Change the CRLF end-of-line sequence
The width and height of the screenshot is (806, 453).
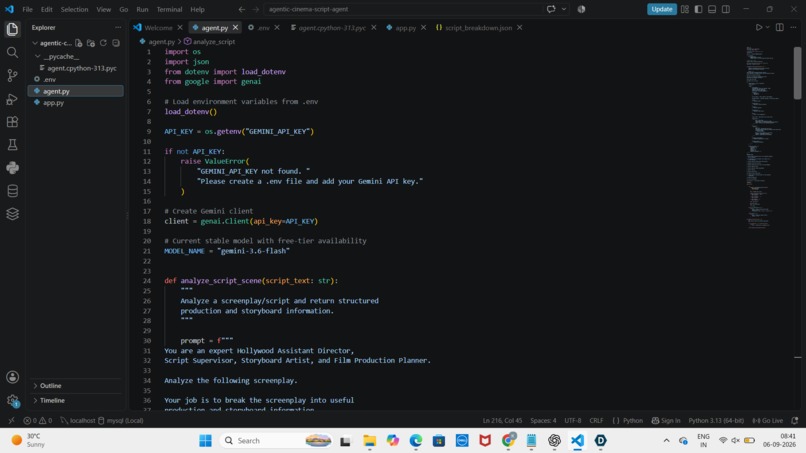[x=596, y=420]
